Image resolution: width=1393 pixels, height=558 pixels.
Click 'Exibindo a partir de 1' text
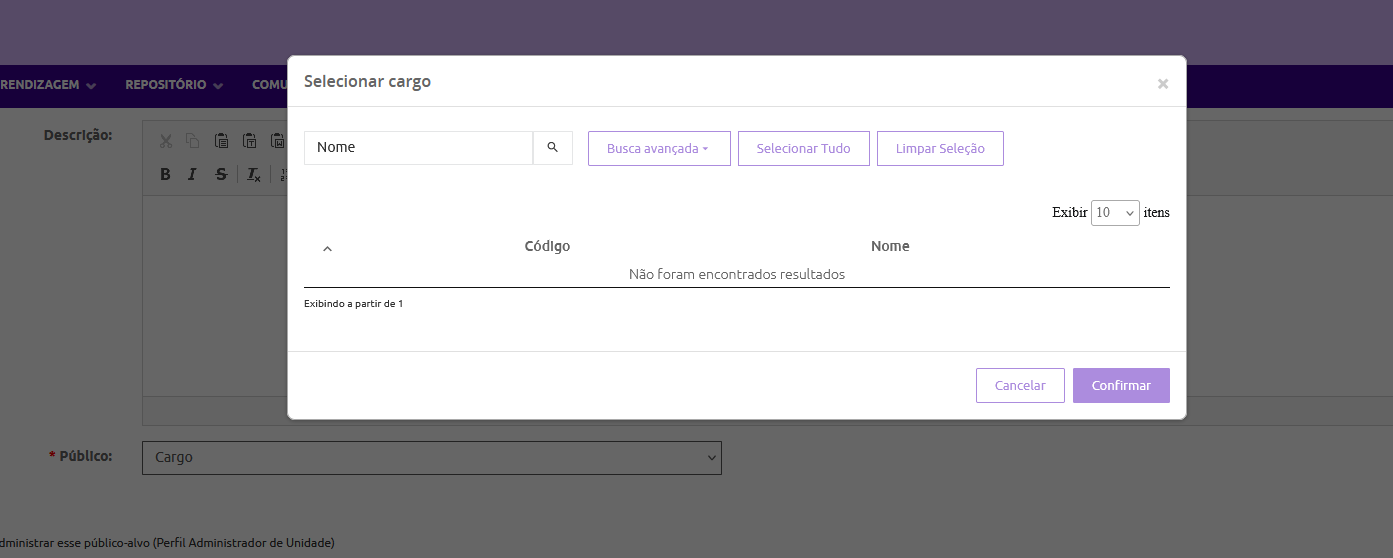point(353,303)
